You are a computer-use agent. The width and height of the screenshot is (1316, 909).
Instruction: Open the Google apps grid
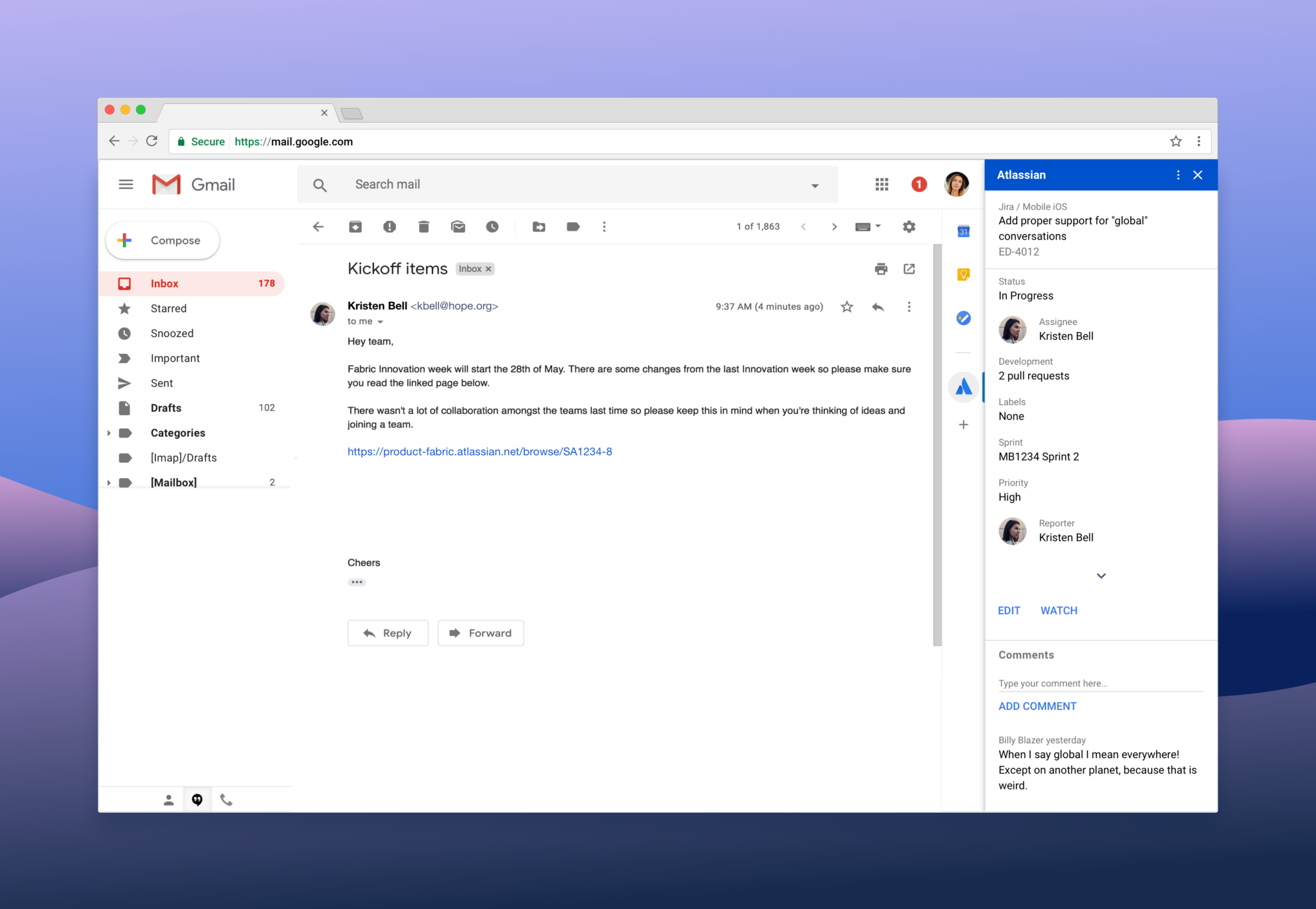pyautogui.click(x=882, y=184)
